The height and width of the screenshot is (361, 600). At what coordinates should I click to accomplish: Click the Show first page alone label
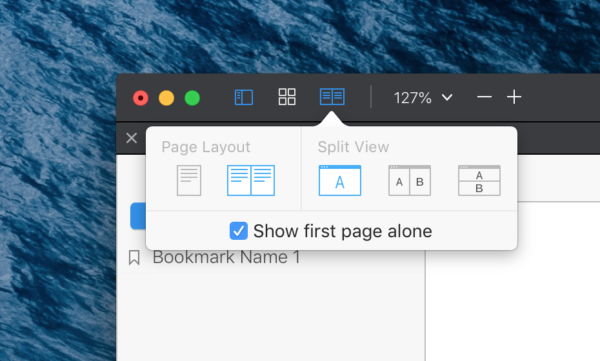[342, 231]
